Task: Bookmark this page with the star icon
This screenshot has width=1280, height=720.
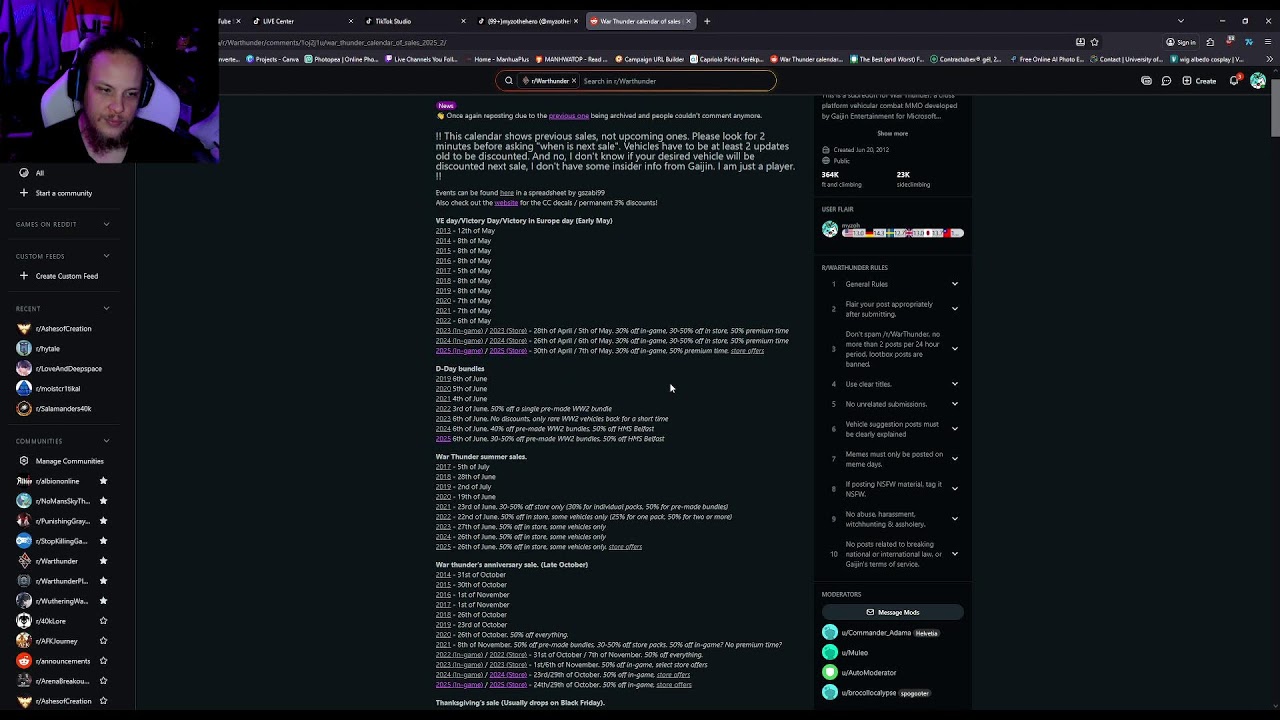Action: [1094, 42]
